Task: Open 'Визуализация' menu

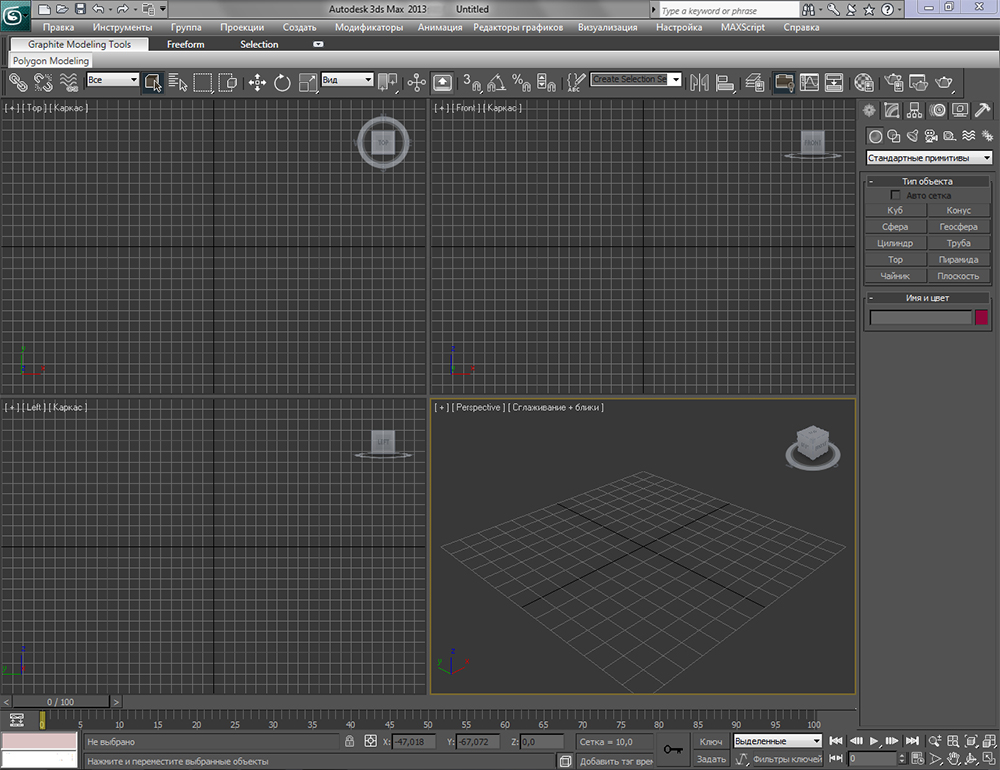Action: click(x=608, y=27)
